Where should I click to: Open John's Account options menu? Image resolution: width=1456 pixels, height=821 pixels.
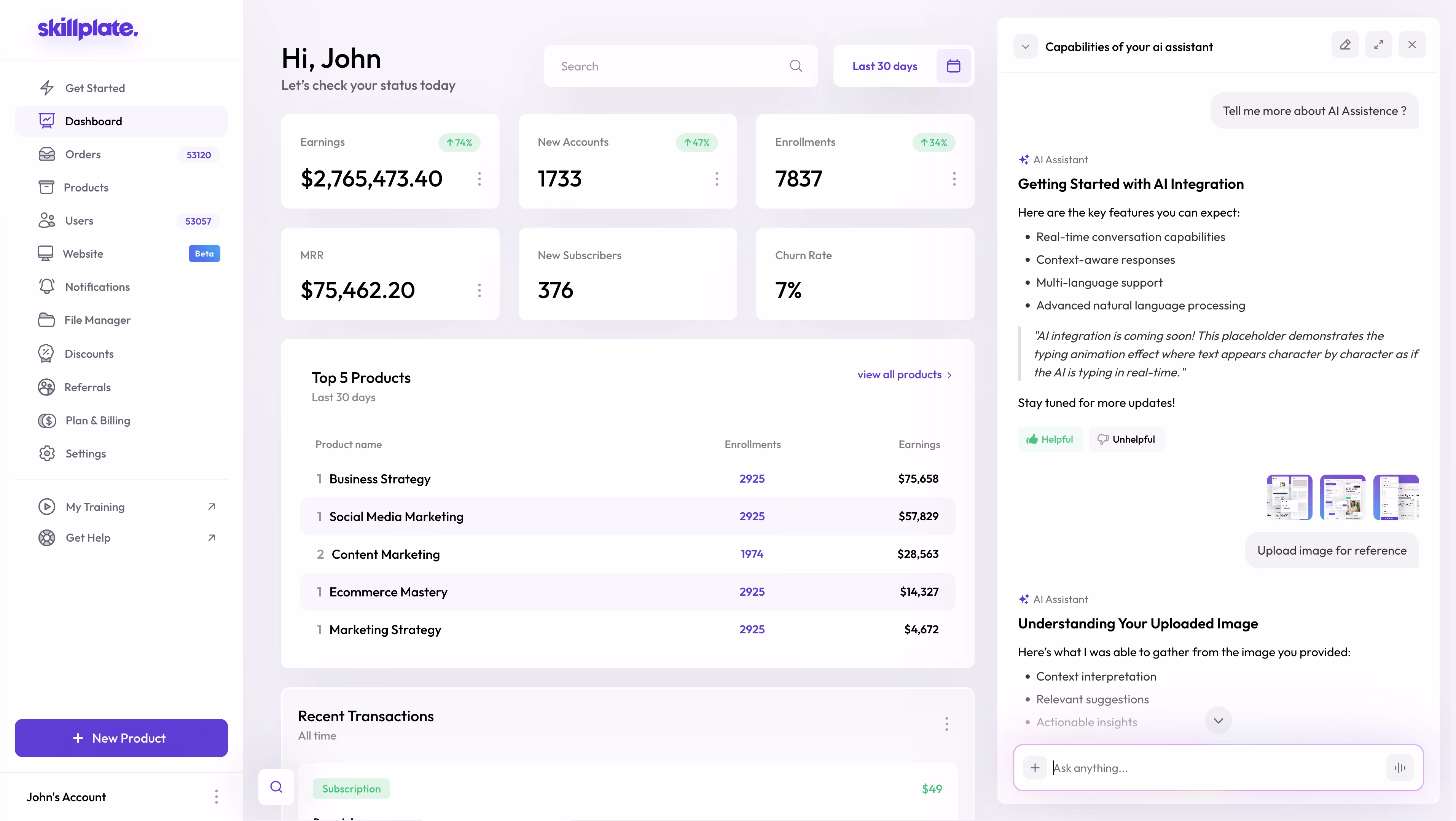[216, 797]
